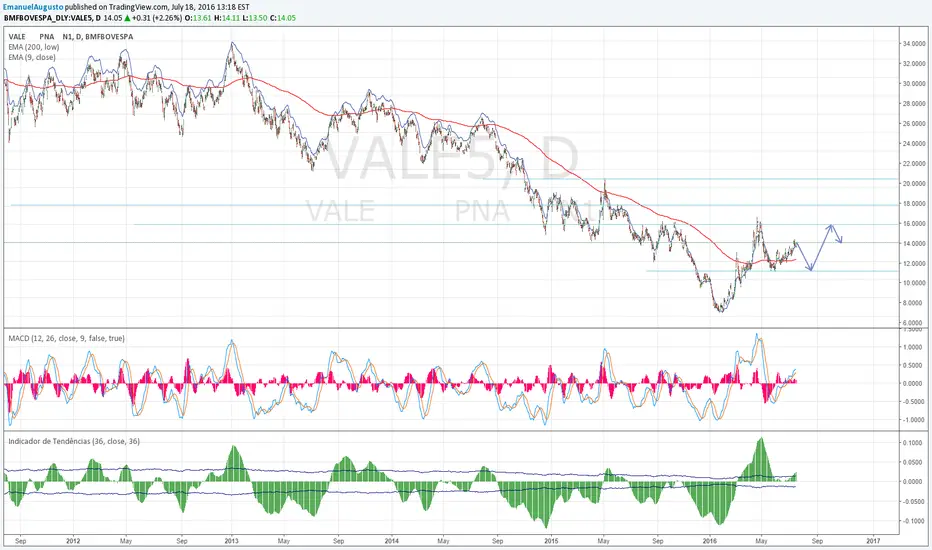932x550 pixels.
Task: Click the 10.0000 price axis label
Action: point(914,283)
